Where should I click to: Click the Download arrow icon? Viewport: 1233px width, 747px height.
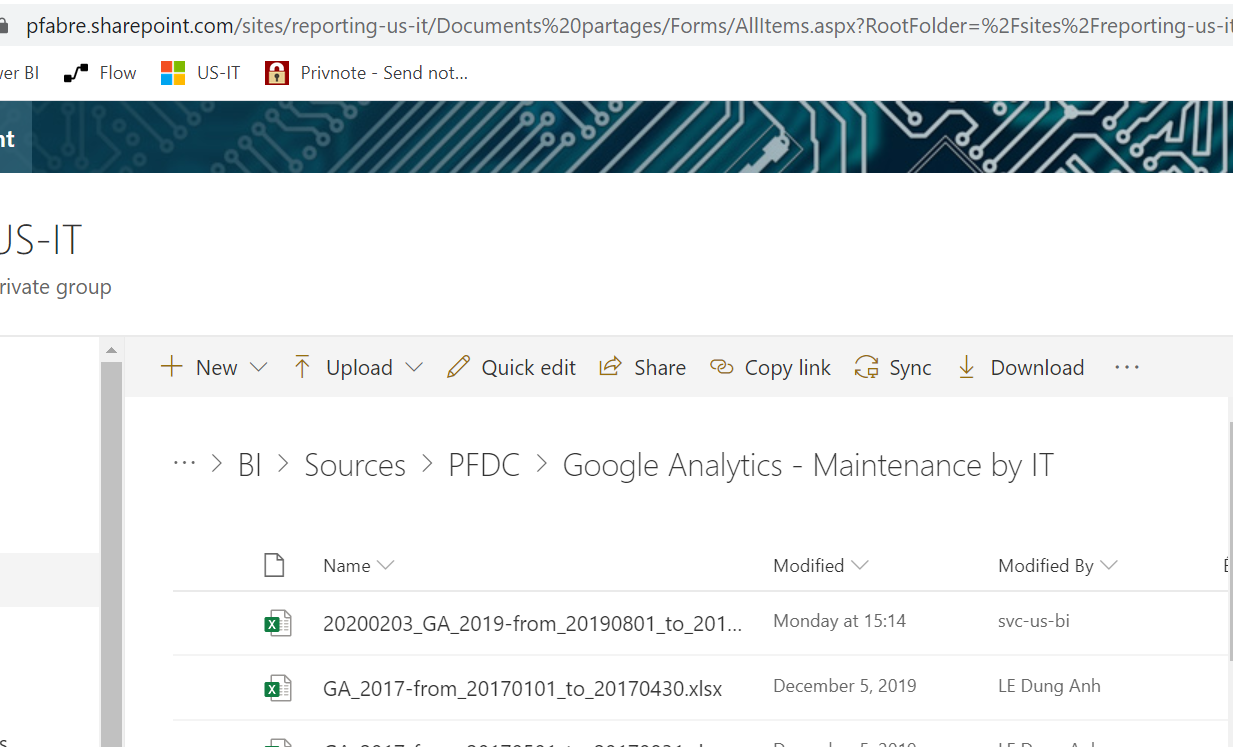point(966,367)
